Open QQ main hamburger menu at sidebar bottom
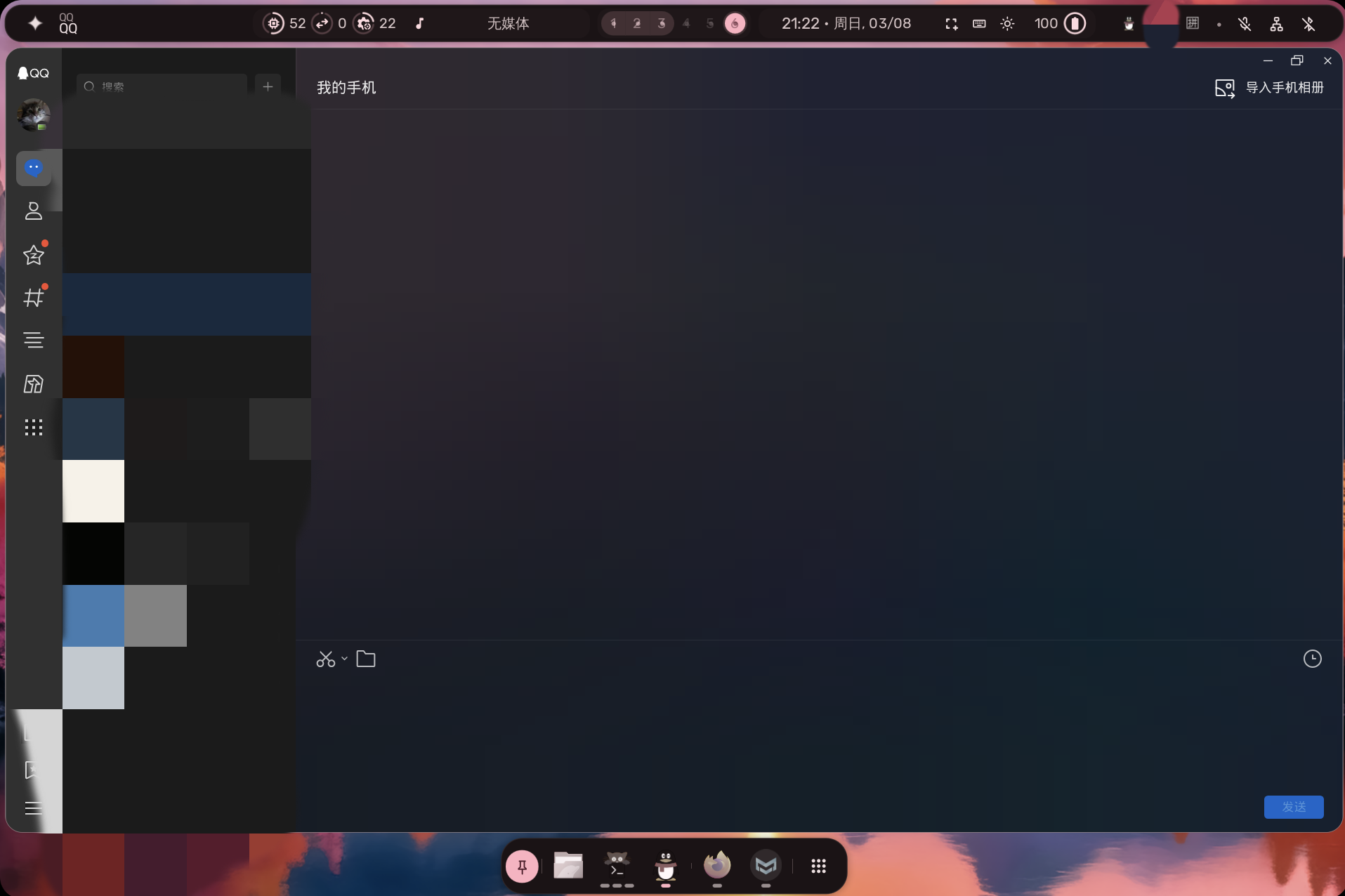Screen dimensions: 1345x896 (x=33, y=808)
